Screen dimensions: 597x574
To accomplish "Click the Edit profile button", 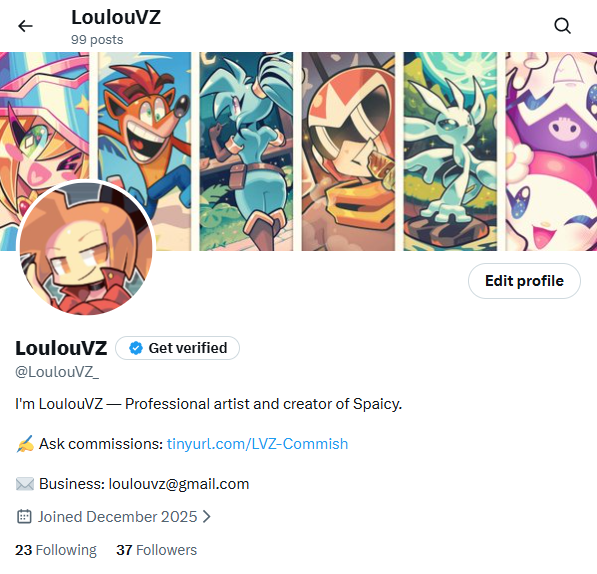I will pyautogui.click(x=524, y=281).
